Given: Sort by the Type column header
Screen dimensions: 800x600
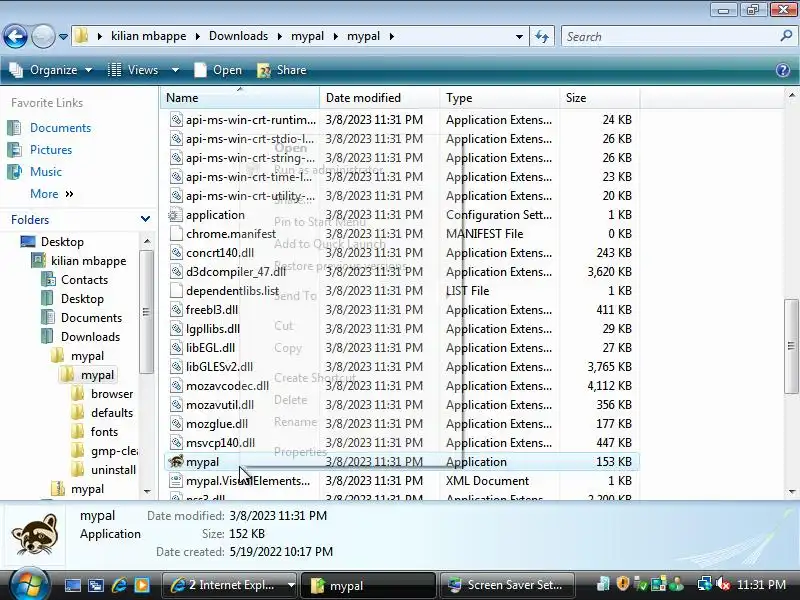Looking at the screenshot, I should 499,97.
